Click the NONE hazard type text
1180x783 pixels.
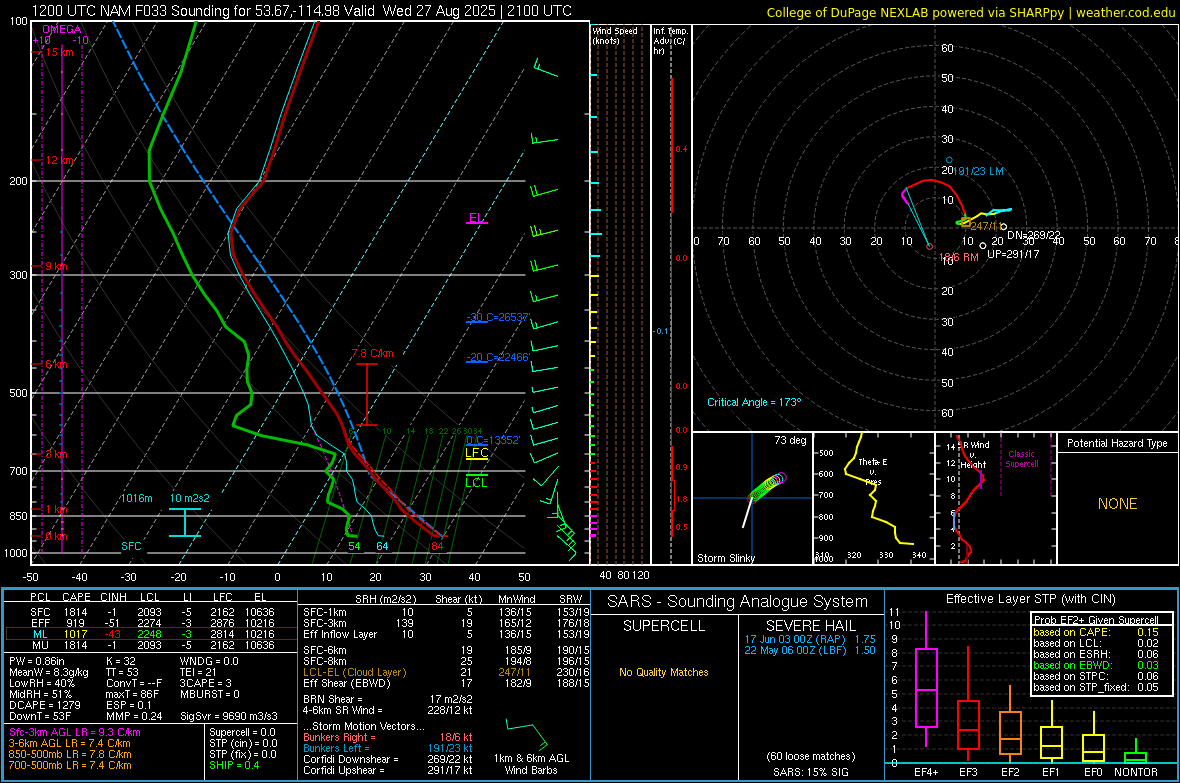pos(1118,504)
